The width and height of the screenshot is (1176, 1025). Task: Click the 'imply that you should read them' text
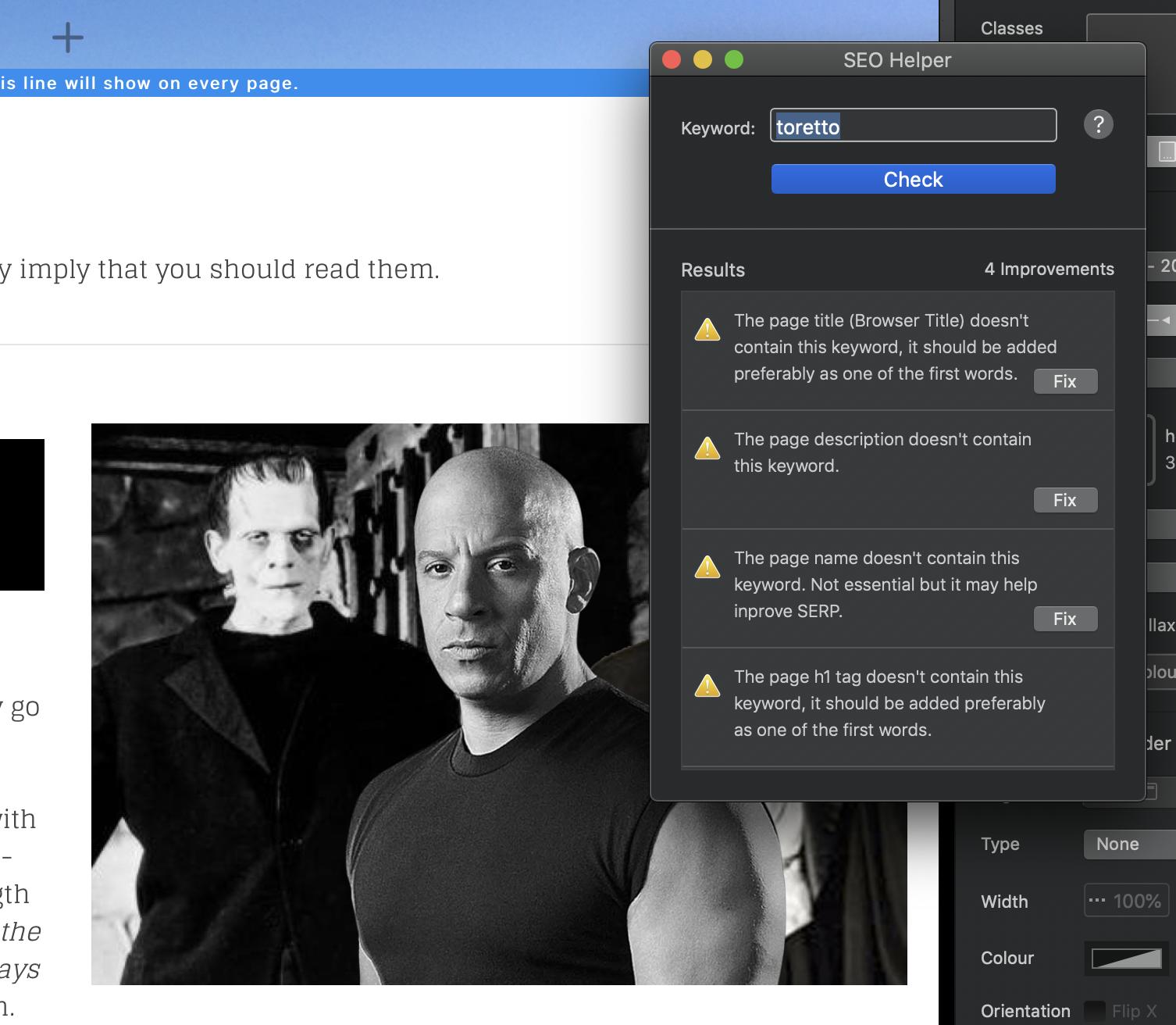click(229, 270)
